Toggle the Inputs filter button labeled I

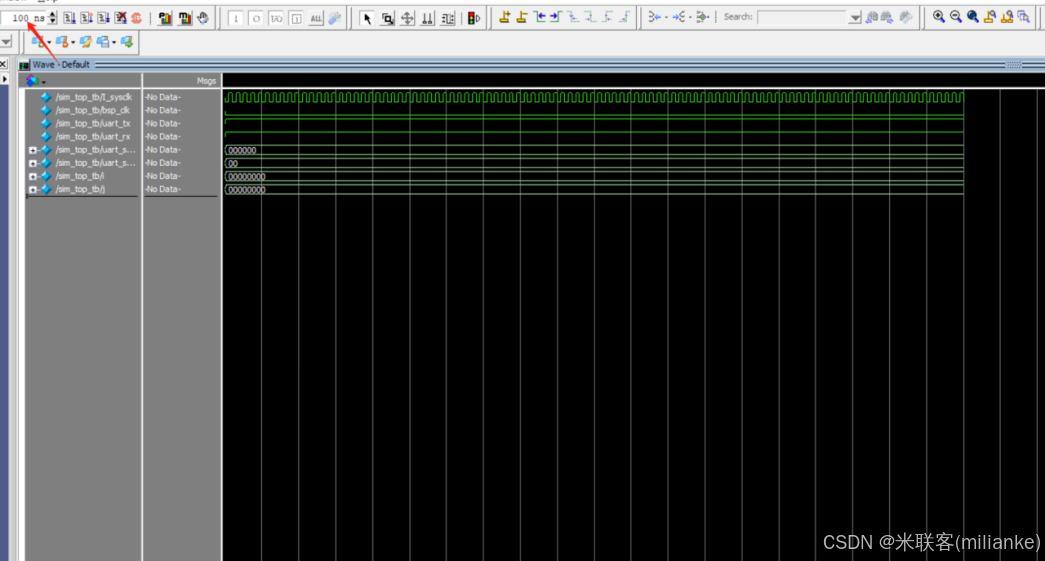click(235, 19)
